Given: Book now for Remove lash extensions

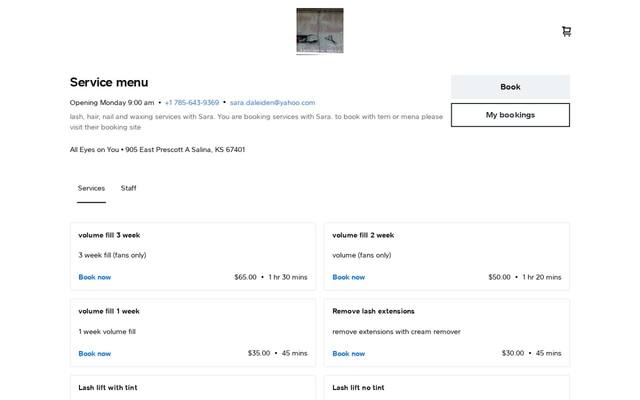Looking at the screenshot, I should (349, 353).
